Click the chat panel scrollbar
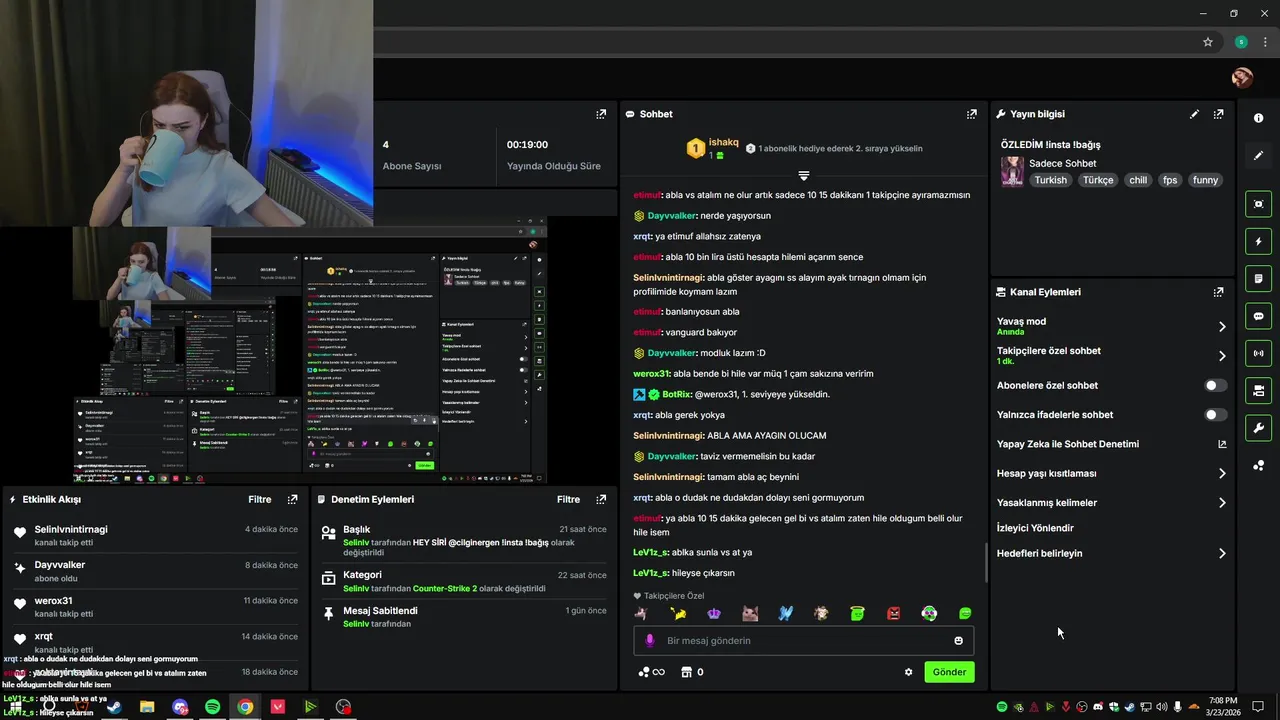 (986, 563)
